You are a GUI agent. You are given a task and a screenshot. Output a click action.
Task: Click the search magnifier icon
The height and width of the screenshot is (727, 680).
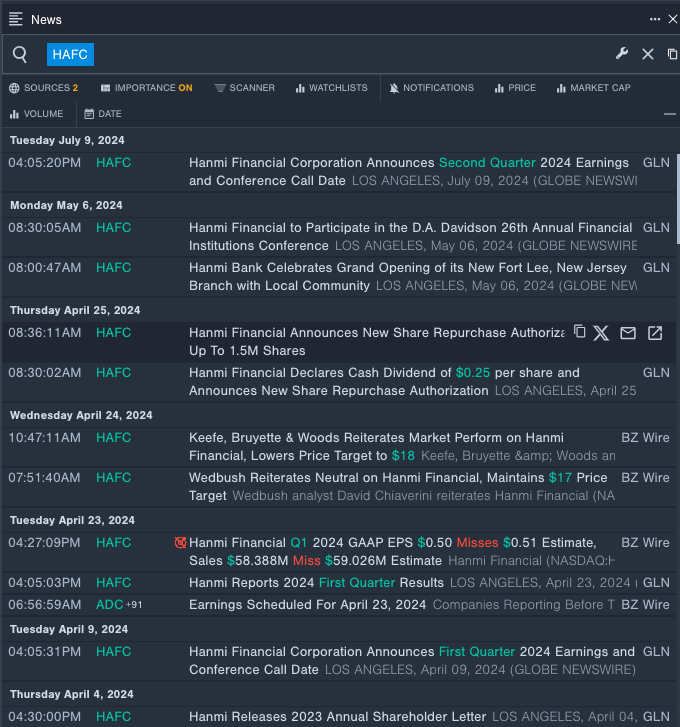(20, 54)
